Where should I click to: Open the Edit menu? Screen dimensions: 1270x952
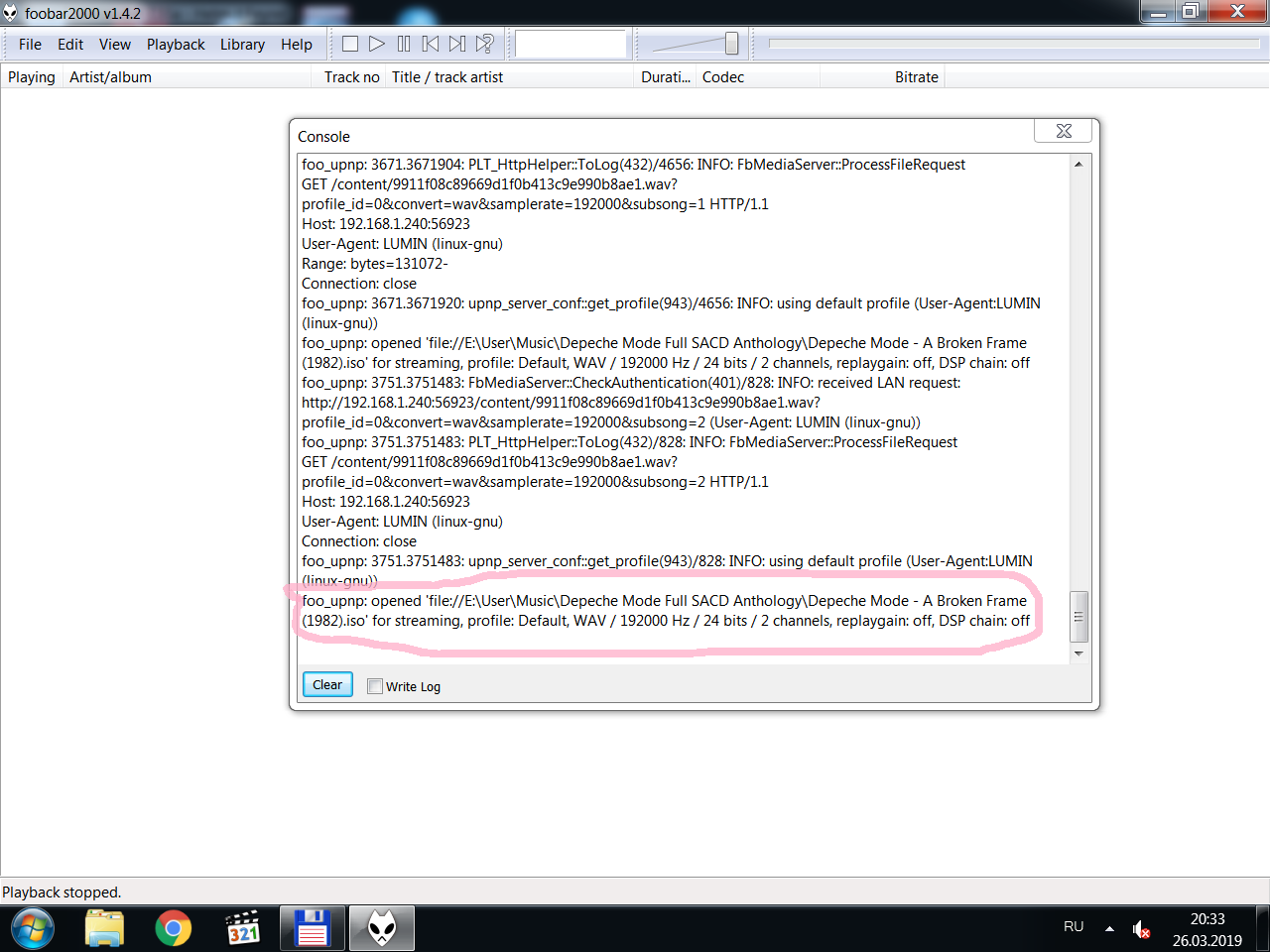pyautogui.click(x=70, y=45)
